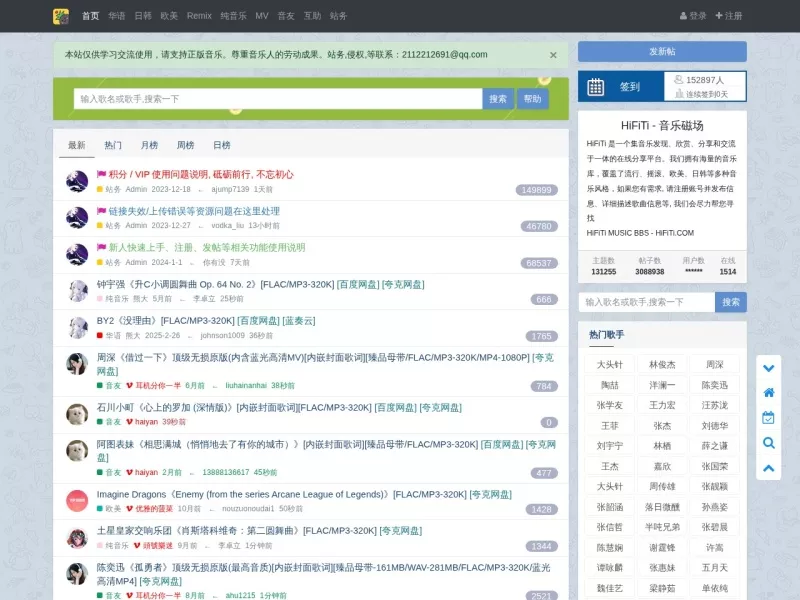The height and width of the screenshot is (600, 800).
Task: Open avatar beside 陈奕迅《孤勇者》post
Action: point(77,574)
